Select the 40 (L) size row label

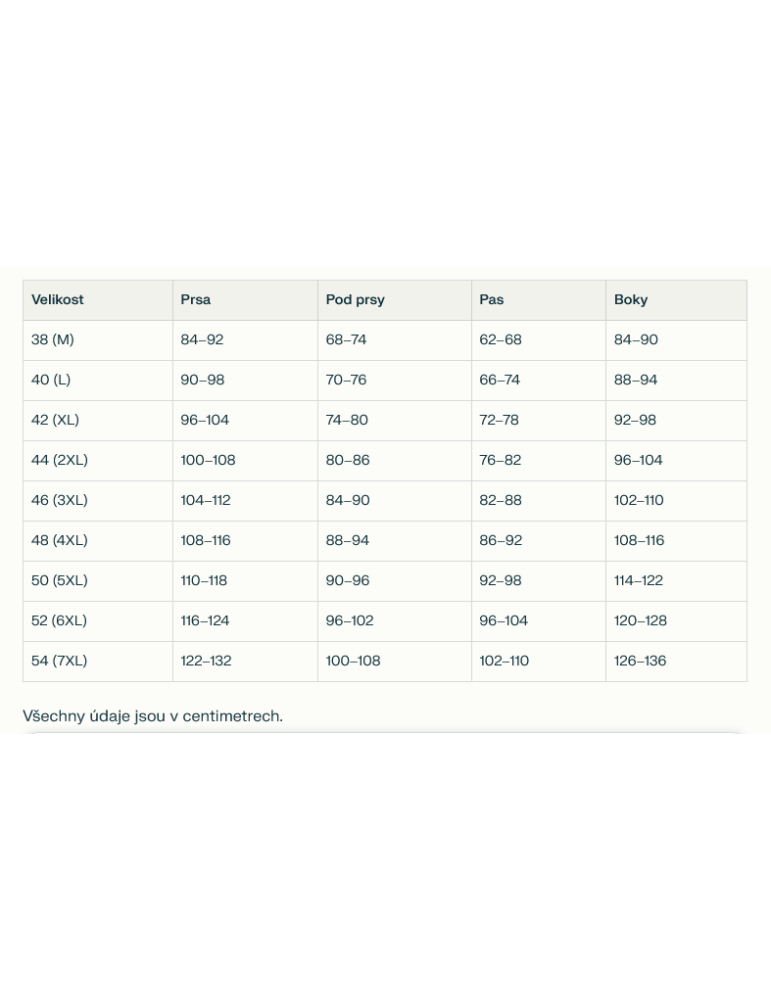pyautogui.click(x=51, y=380)
